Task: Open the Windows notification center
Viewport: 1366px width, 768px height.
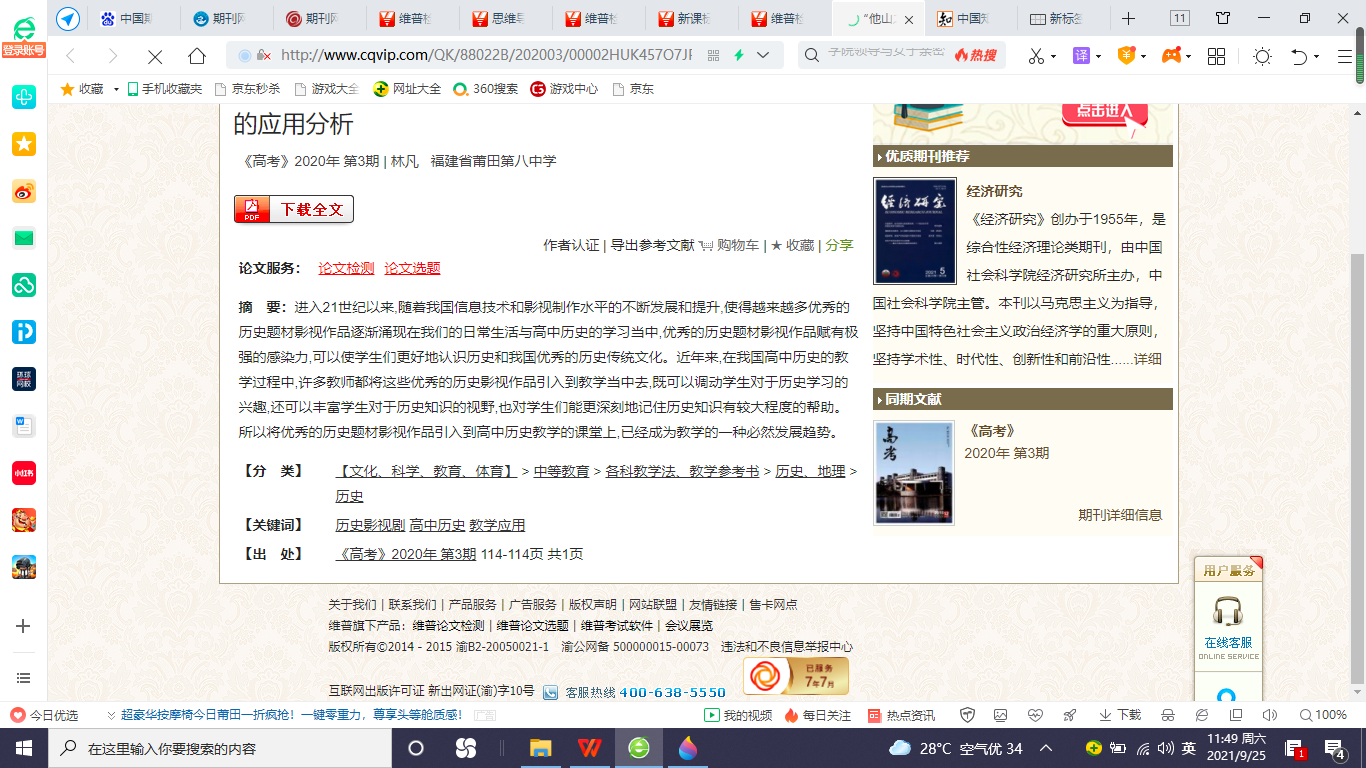Action: coord(1334,748)
